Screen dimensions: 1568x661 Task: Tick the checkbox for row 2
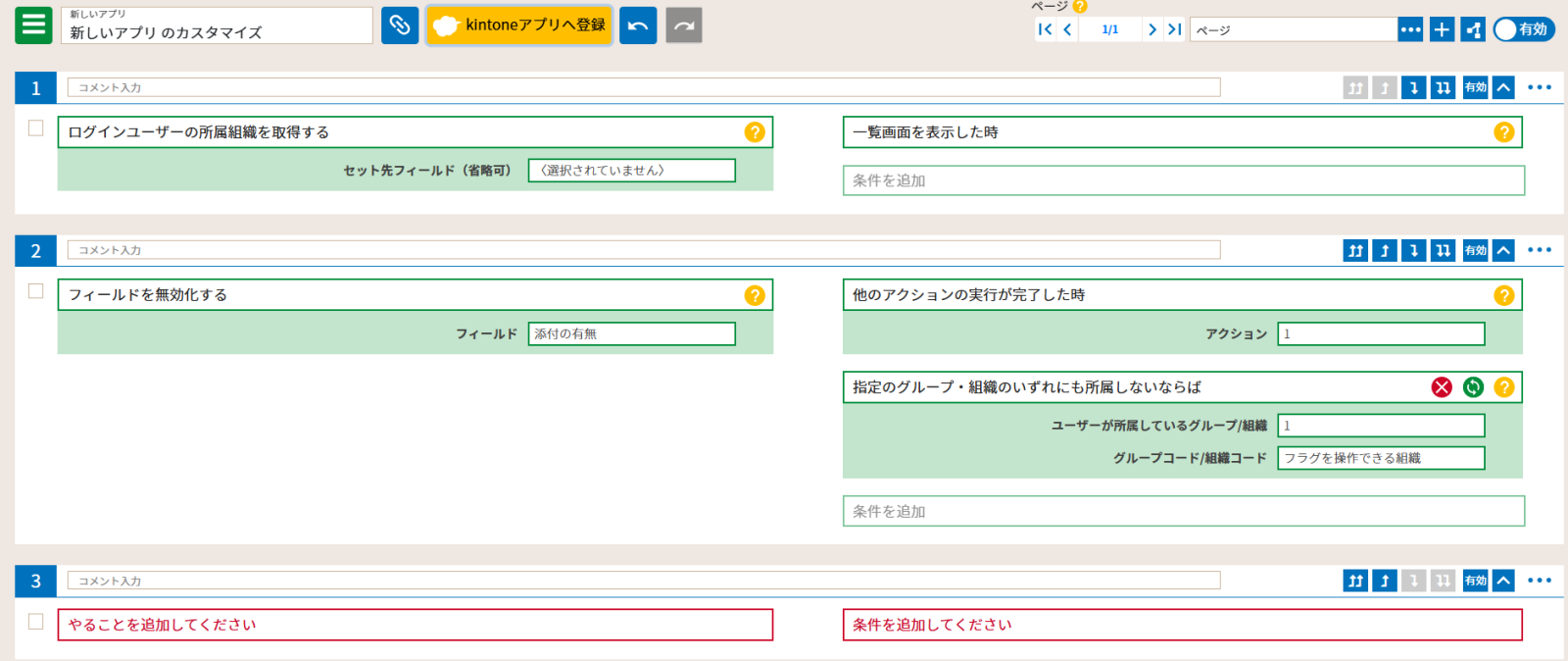pyautogui.click(x=36, y=291)
